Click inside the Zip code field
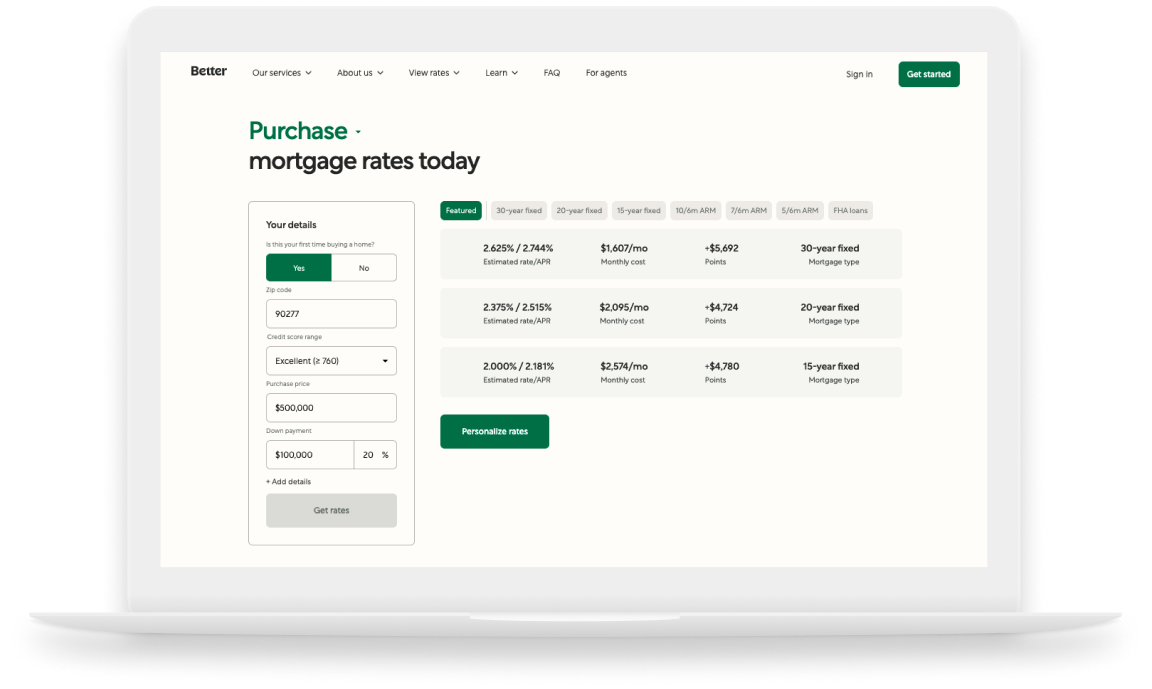 pyautogui.click(x=331, y=313)
